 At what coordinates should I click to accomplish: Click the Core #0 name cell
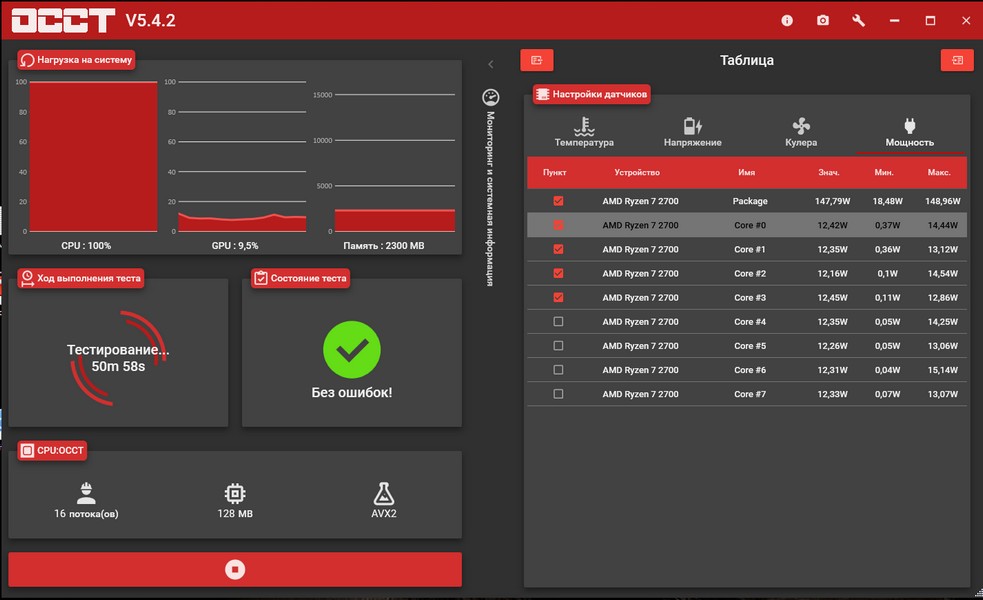(750, 225)
